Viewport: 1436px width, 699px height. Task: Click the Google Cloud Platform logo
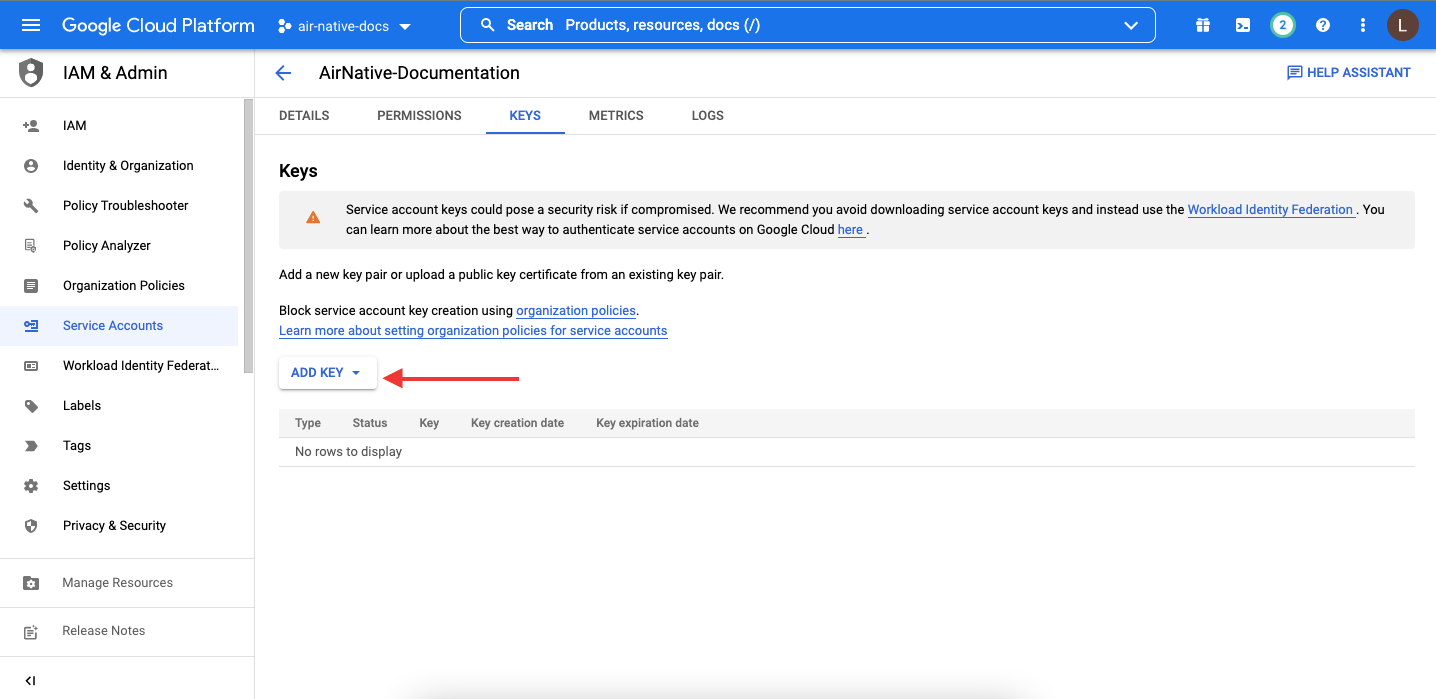(x=158, y=25)
